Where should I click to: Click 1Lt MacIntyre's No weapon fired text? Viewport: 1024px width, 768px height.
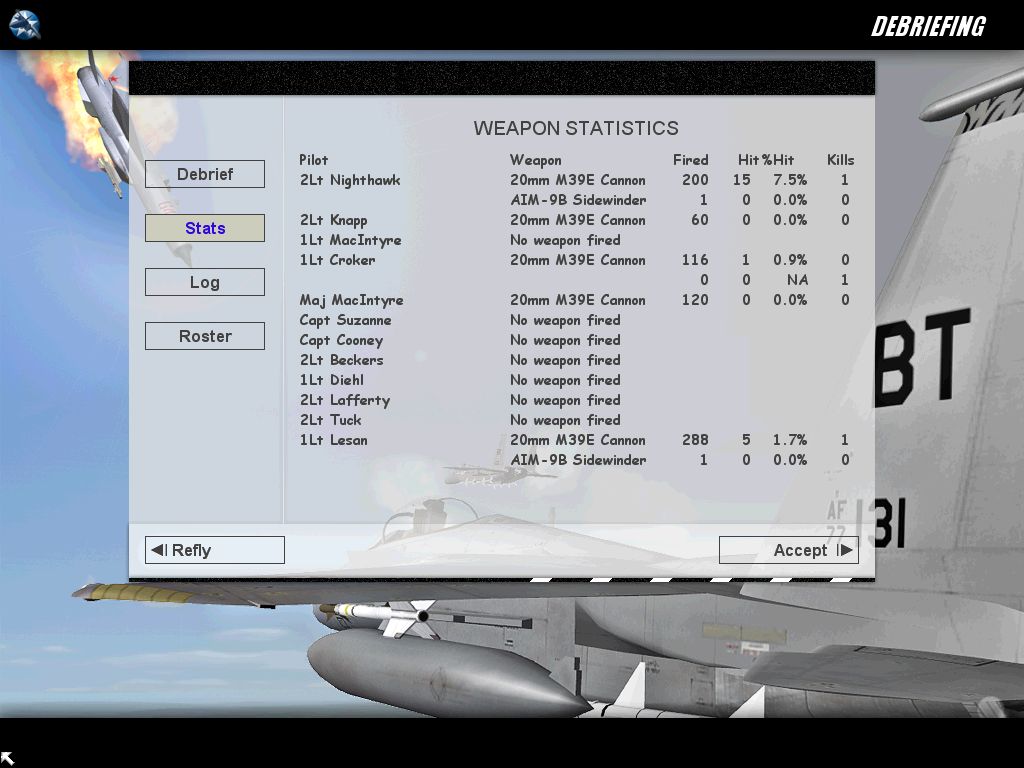(566, 240)
